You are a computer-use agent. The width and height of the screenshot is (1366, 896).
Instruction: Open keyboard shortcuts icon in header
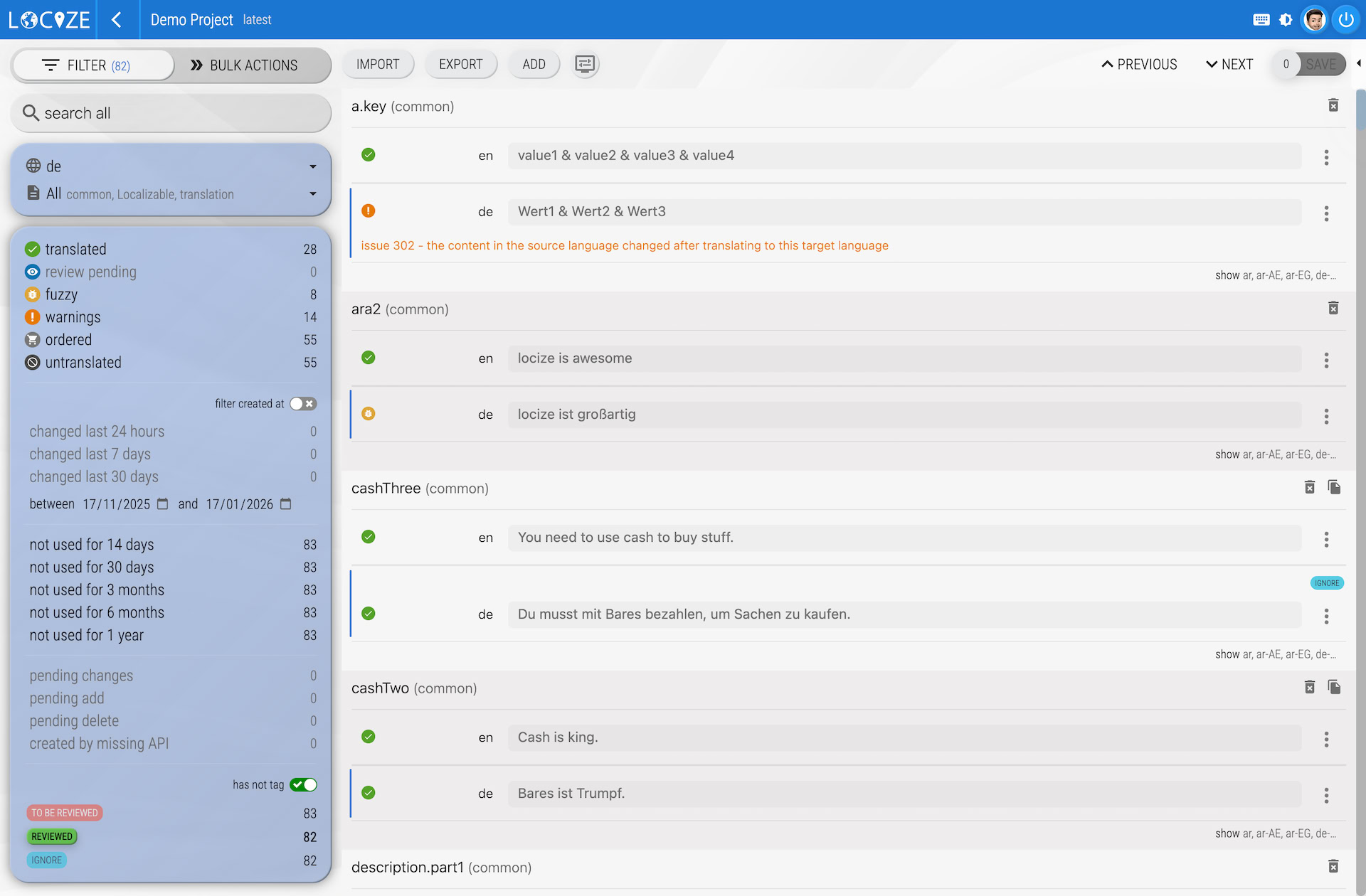(x=1261, y=20)
